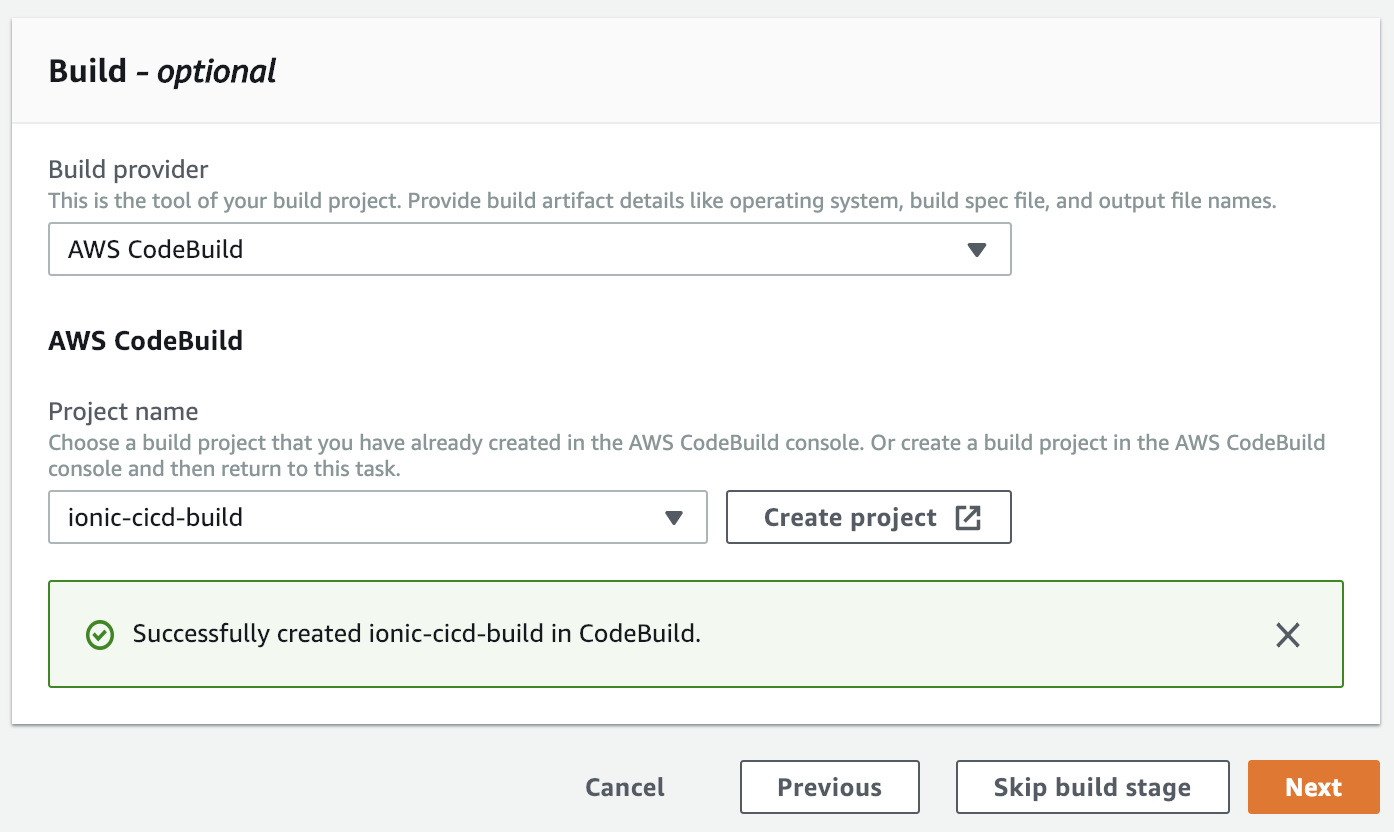Click the Project name helper description text
This screenshot has height=832, width=1394.
686,454
